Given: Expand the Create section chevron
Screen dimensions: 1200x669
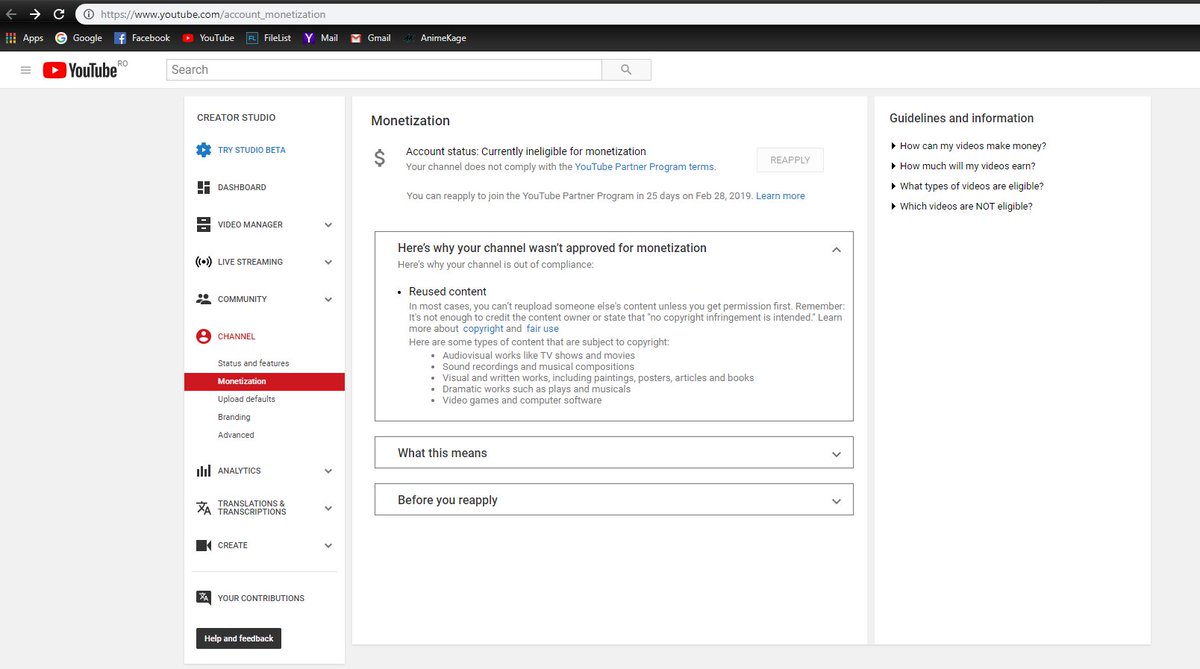Looking at the screenshot, I should click(328, 546).
